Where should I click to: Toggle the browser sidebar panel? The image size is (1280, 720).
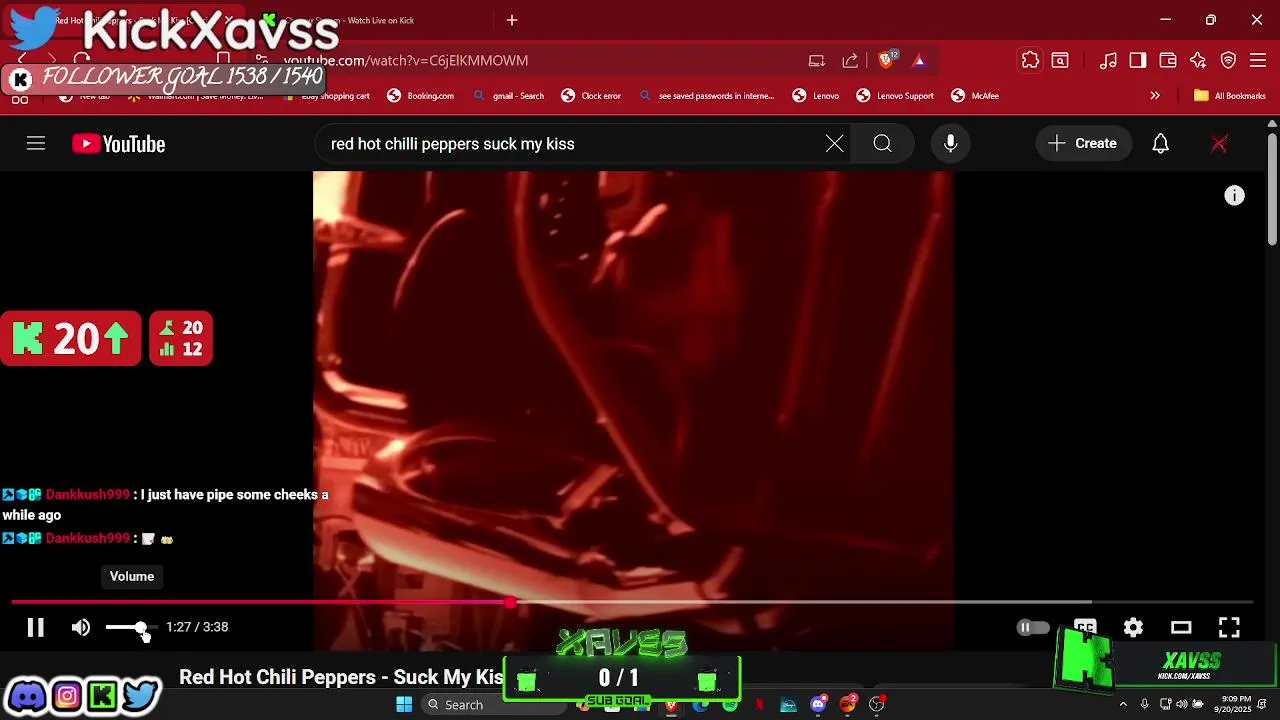[x=1138, y=61]
